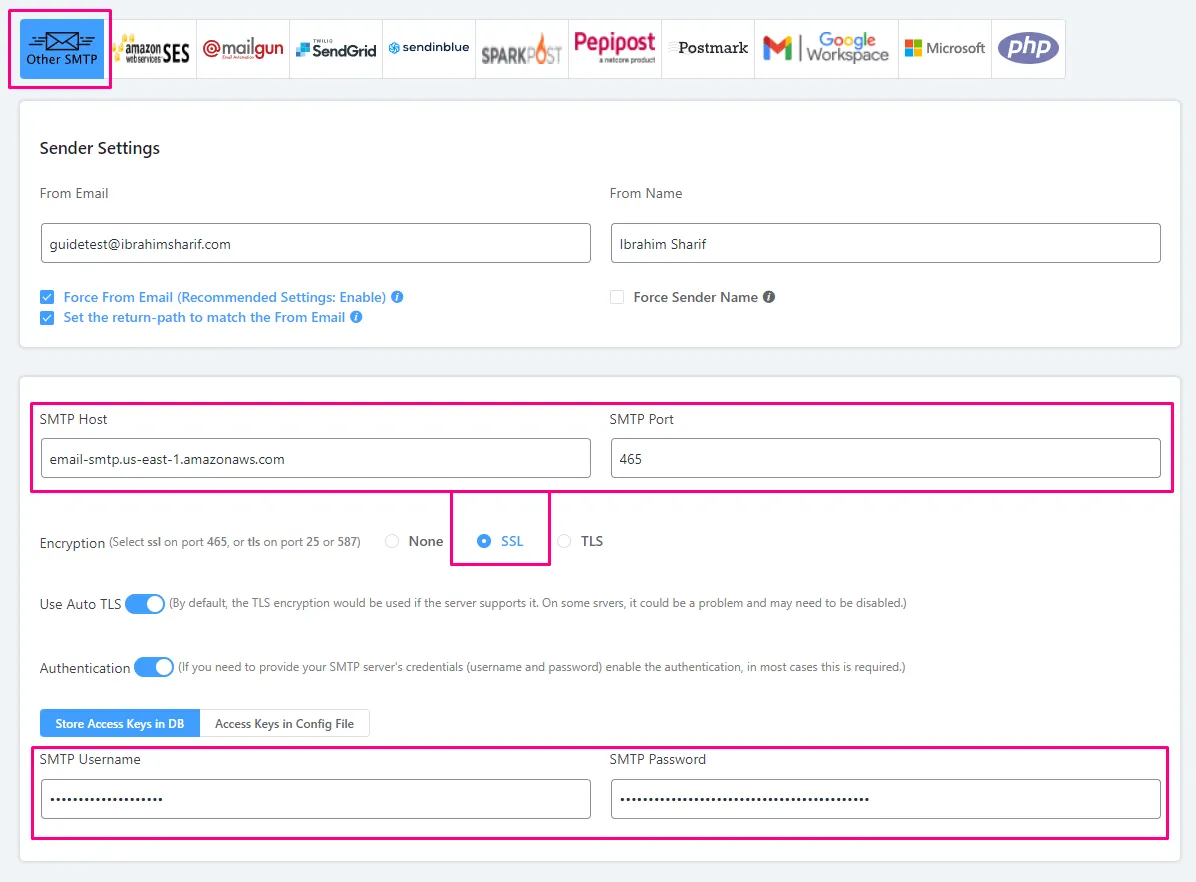Screen dimensions: 1196x882
Task: Choose the Postmark provider logo
Action: (708, 49)
